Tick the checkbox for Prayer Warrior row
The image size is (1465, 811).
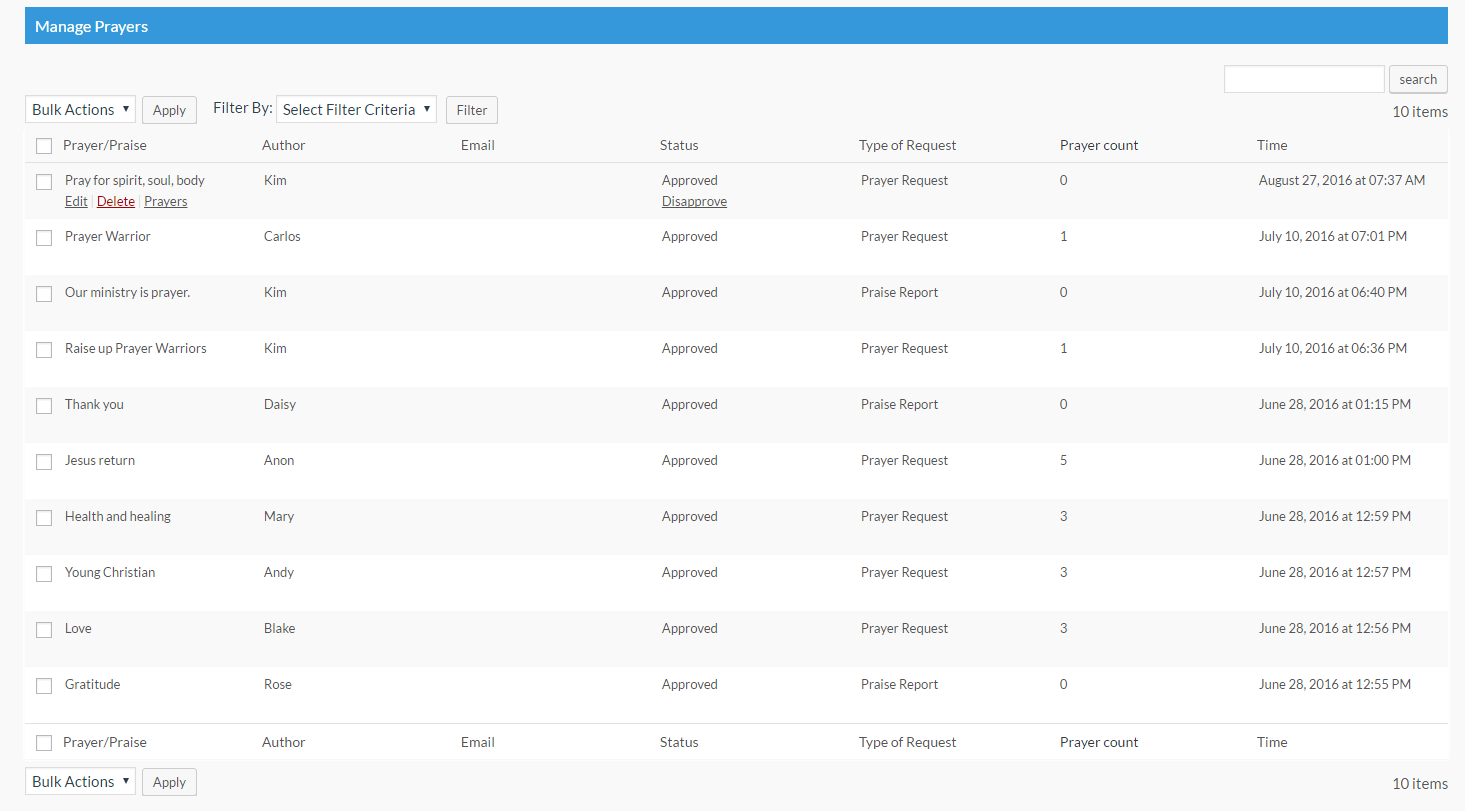coord(44,238)
